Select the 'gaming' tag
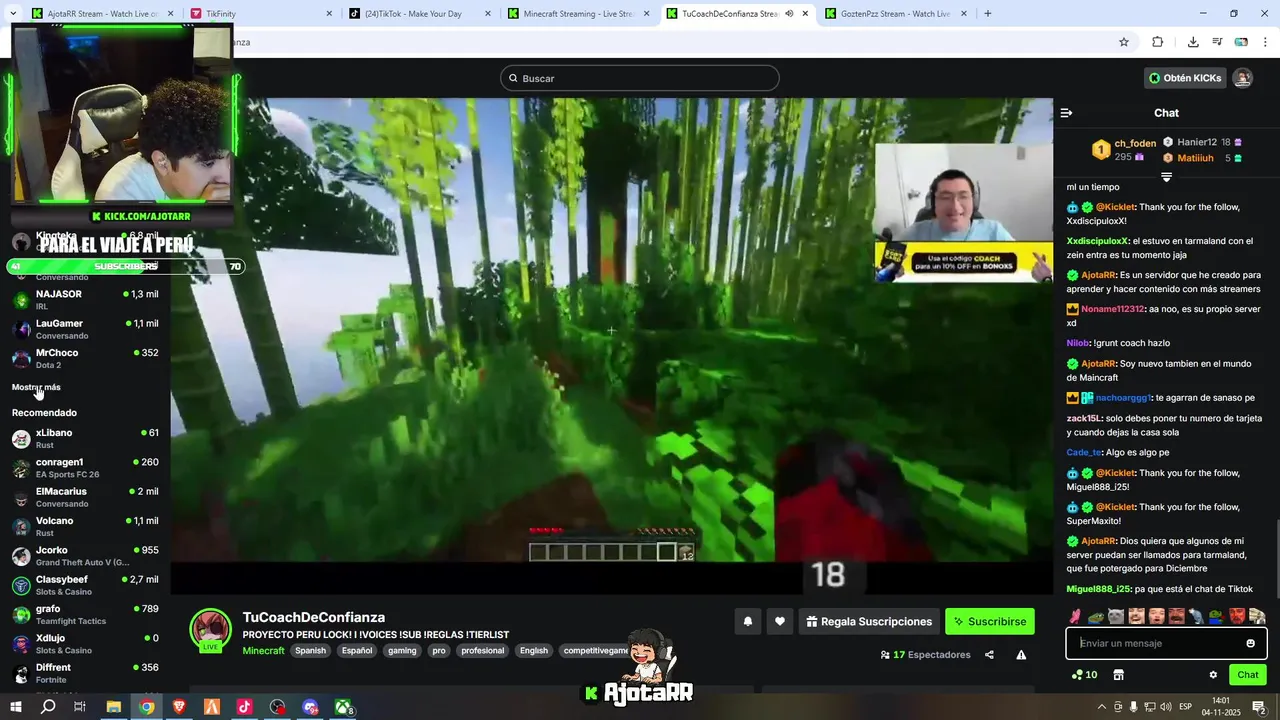This screenshot has height=720, width=1280. (402, 650)
